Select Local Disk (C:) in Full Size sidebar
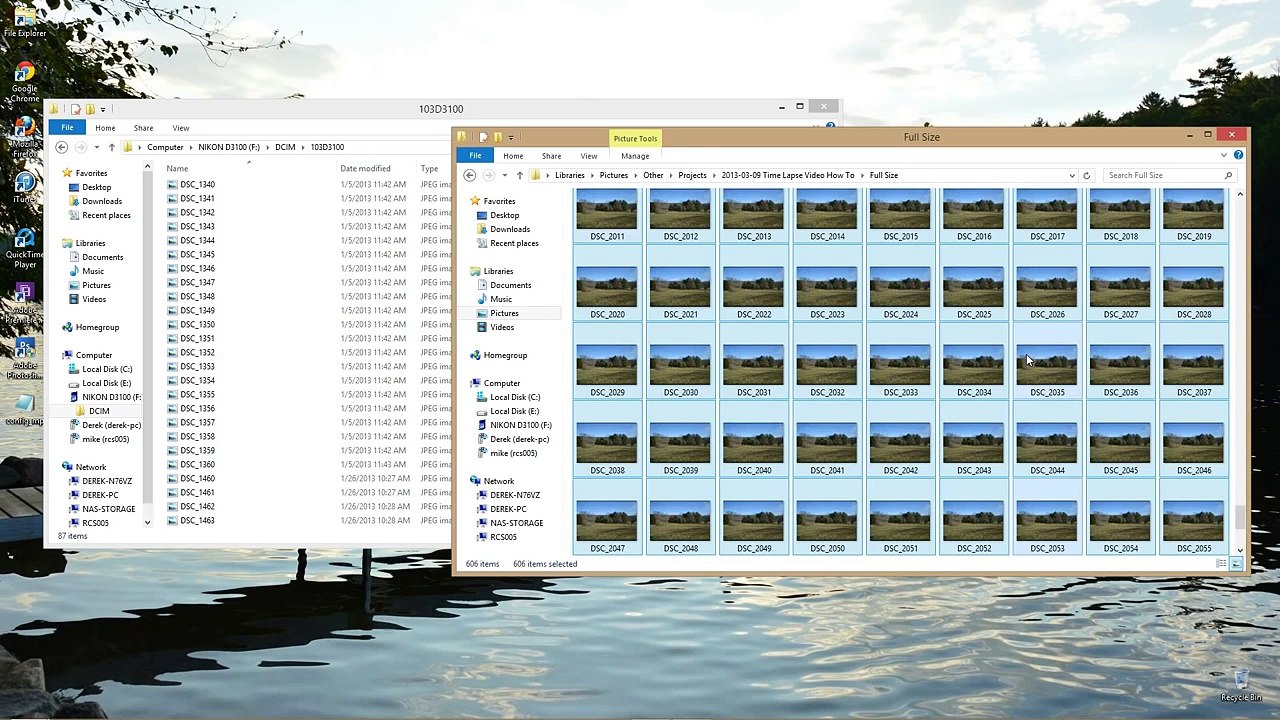 click(x=515, y=397)
